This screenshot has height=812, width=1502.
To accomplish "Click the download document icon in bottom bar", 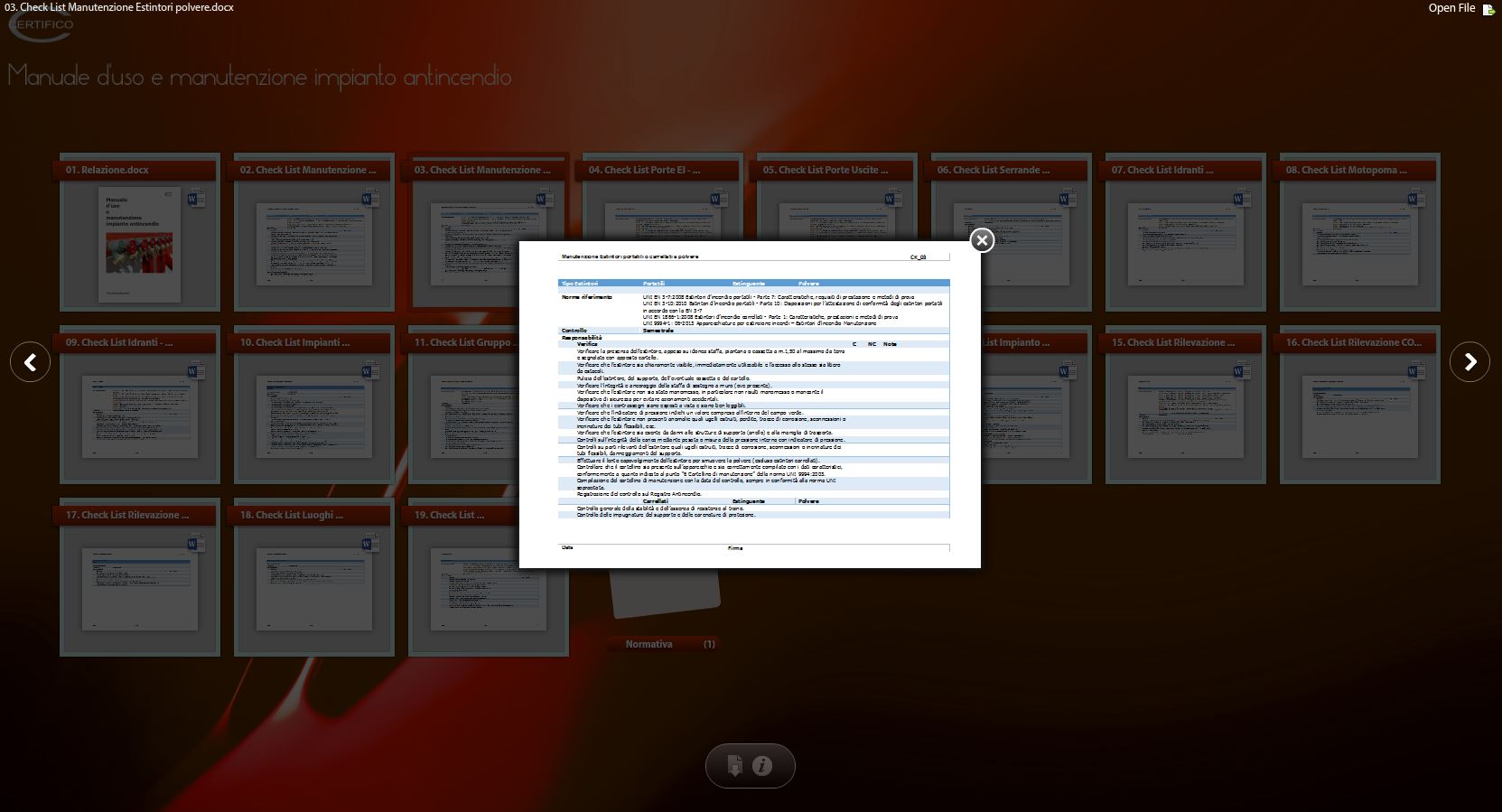I will click(x=735, y=766).
